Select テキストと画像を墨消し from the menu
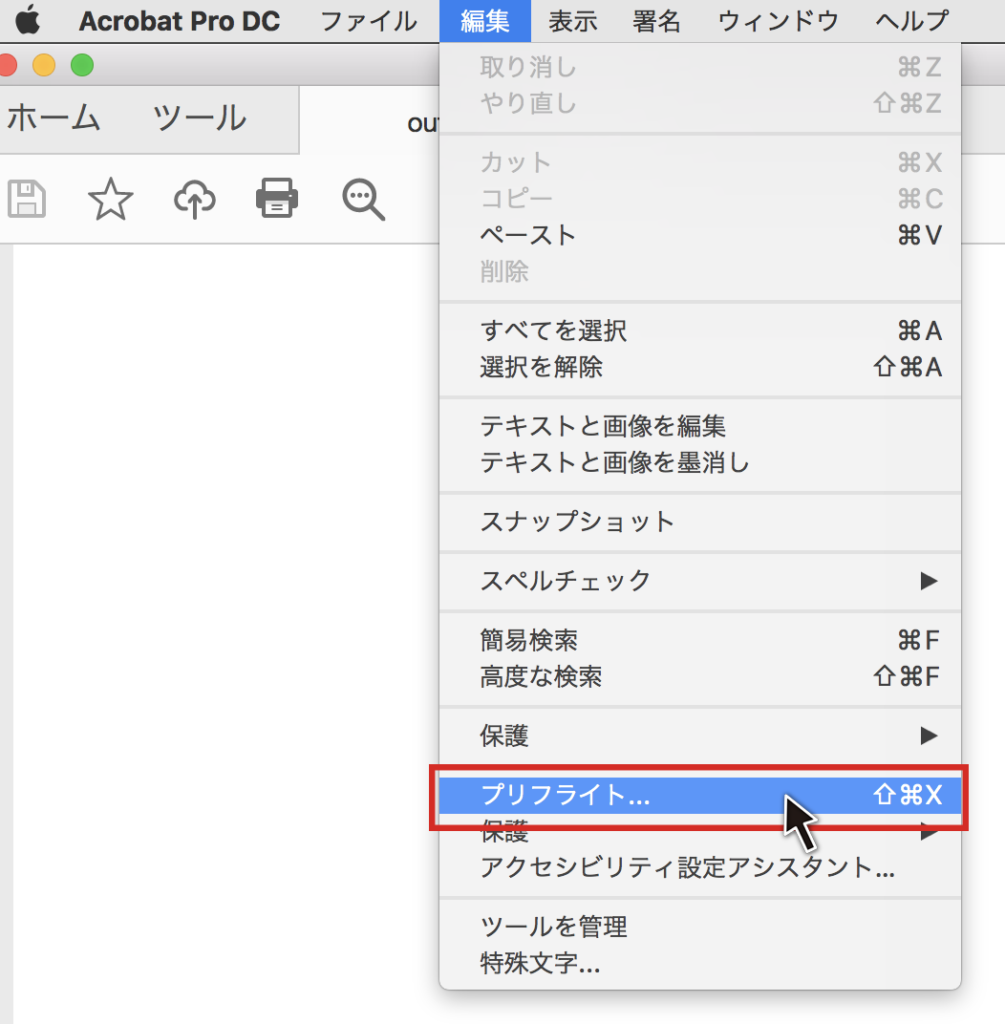This screenshot has height=1024, width=1005. click(700, 463)
